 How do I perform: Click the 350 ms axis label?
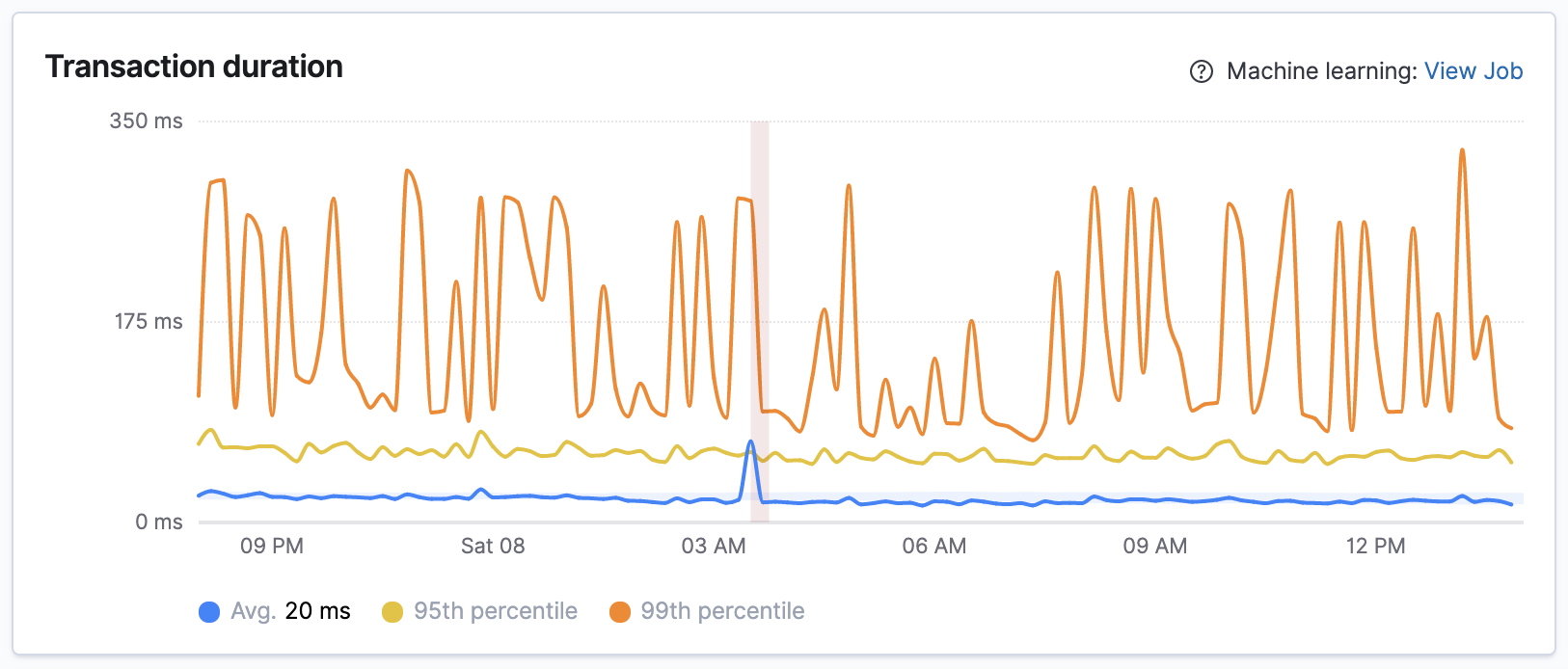pos(143,120)
